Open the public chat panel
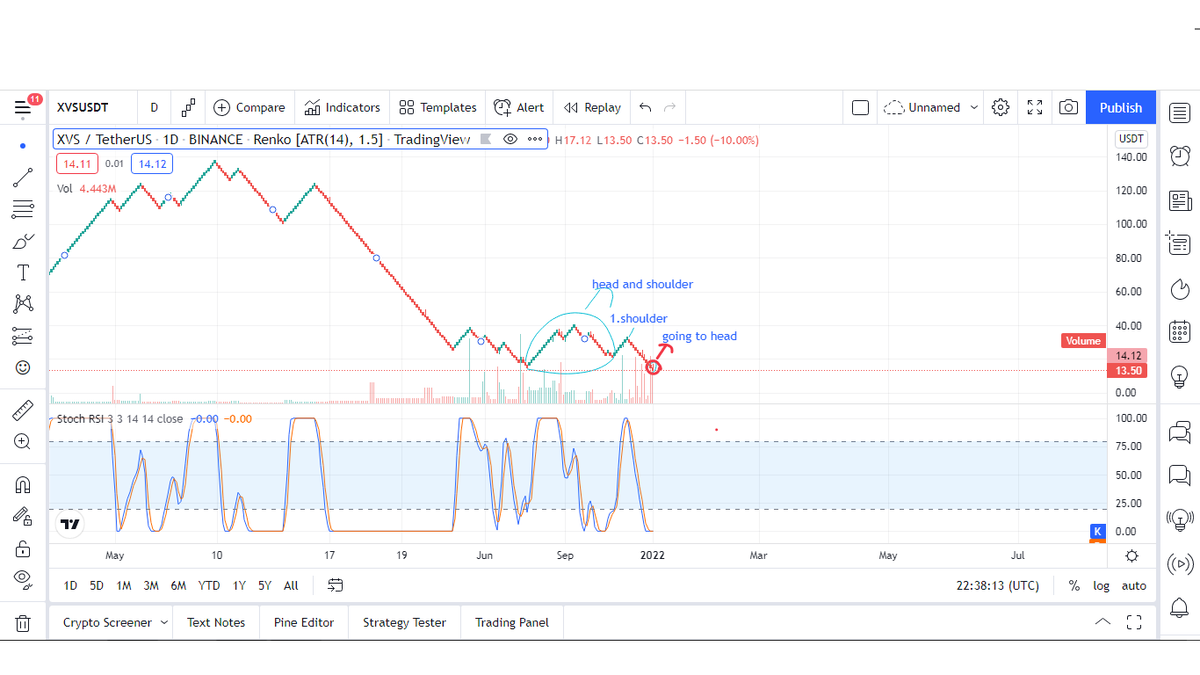This screenshot has height=675, width=1200. click(x=1180, y=432)
